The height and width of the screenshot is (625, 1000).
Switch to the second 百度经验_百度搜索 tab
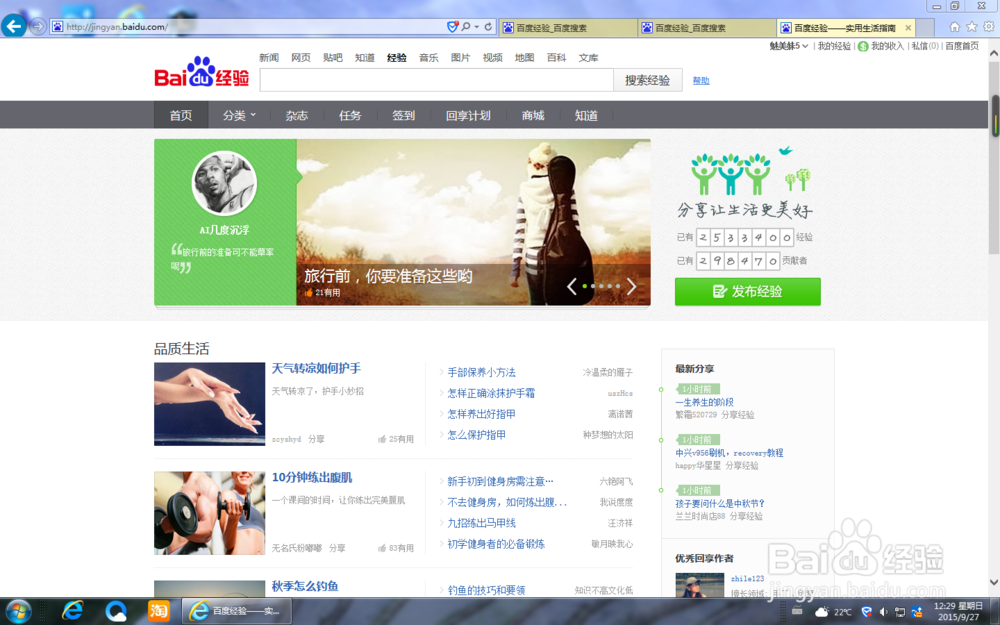coord(707,28)
